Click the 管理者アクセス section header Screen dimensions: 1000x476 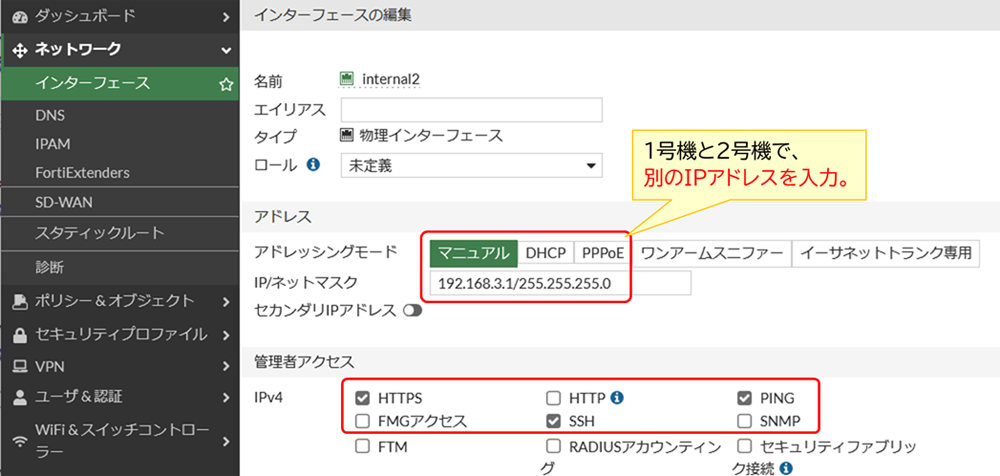click(304, 362)
